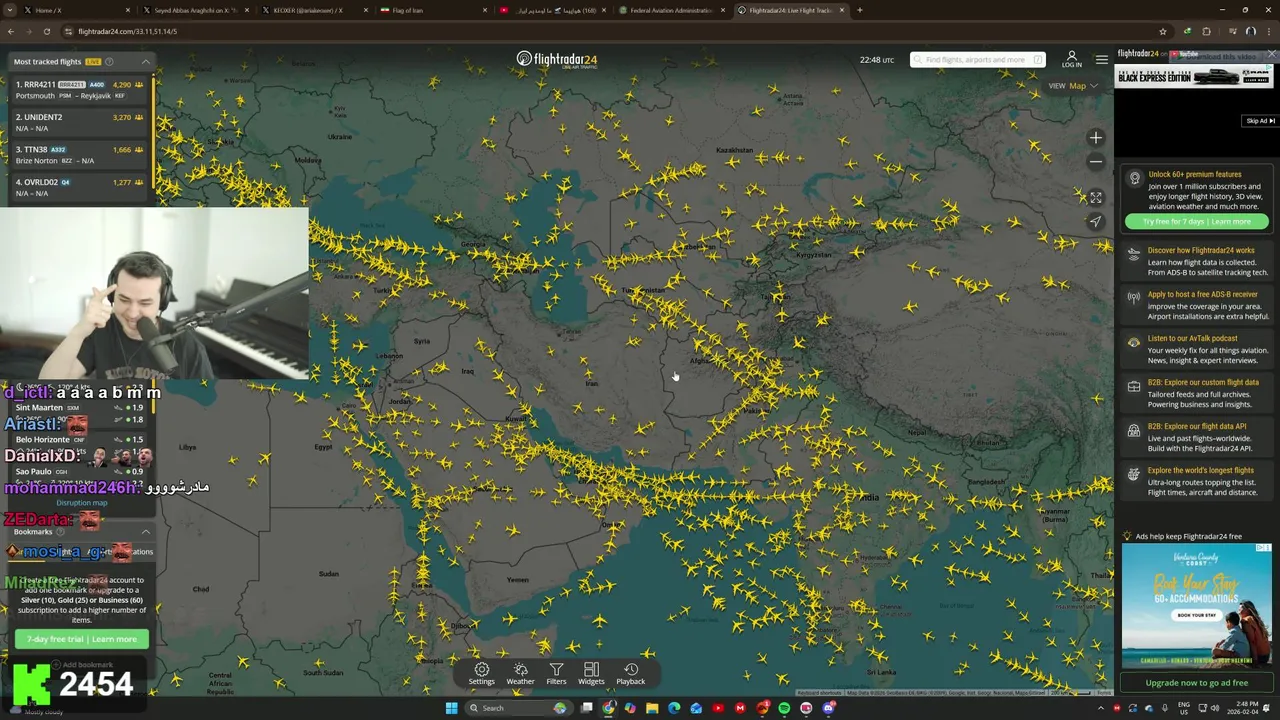
Task: Switch to the Seyed Abbas Araghchi tab
Action: (195, 10)
